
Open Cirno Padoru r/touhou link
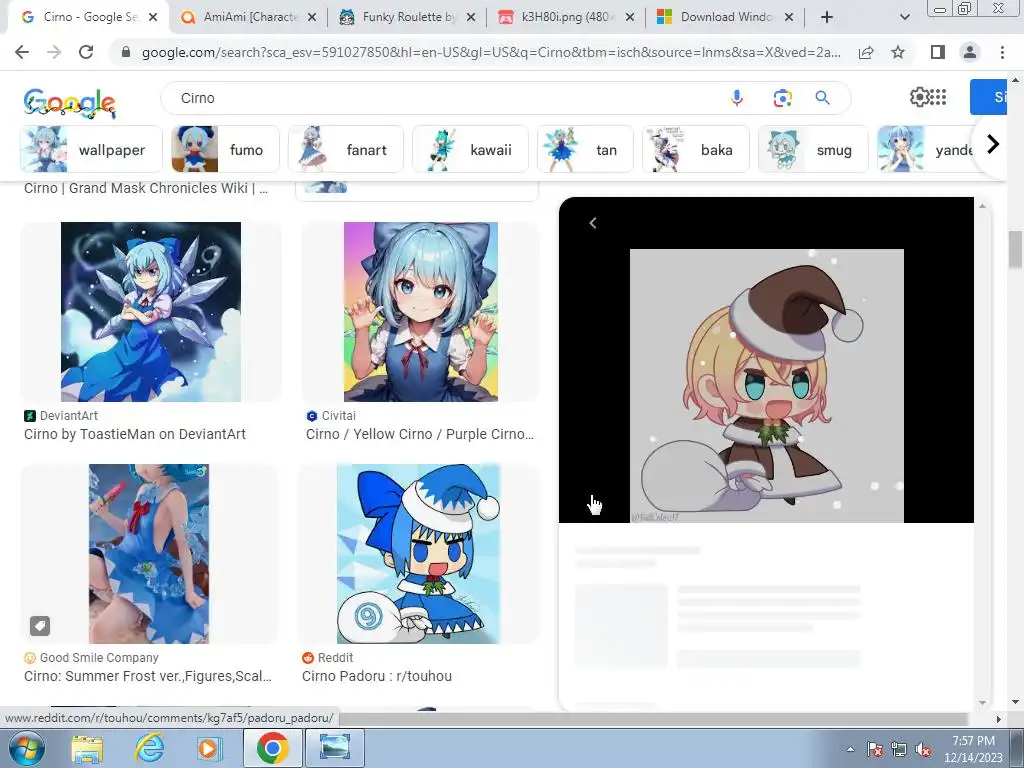point(377,677)
